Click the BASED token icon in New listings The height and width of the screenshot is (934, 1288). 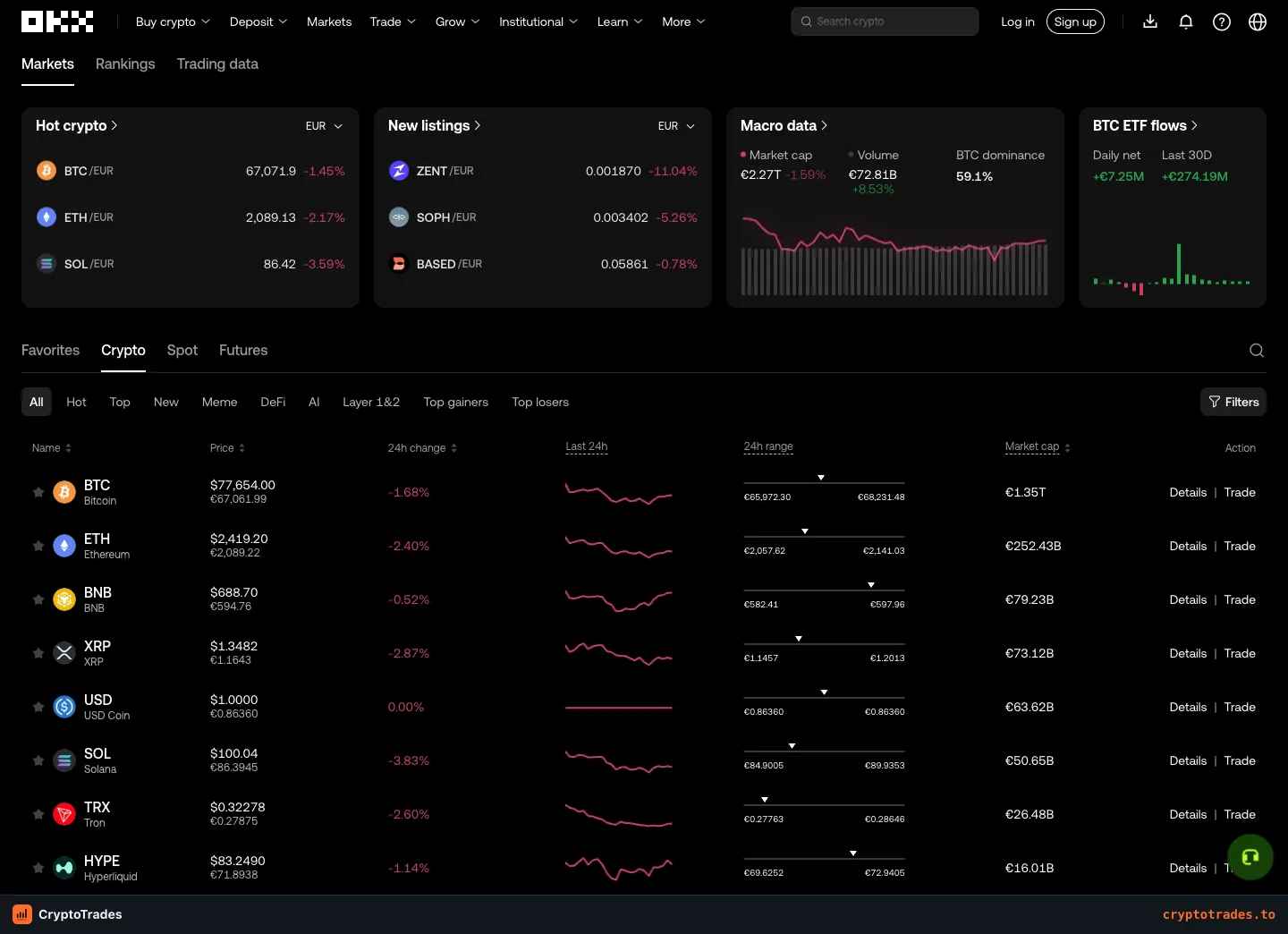[399, 264]
